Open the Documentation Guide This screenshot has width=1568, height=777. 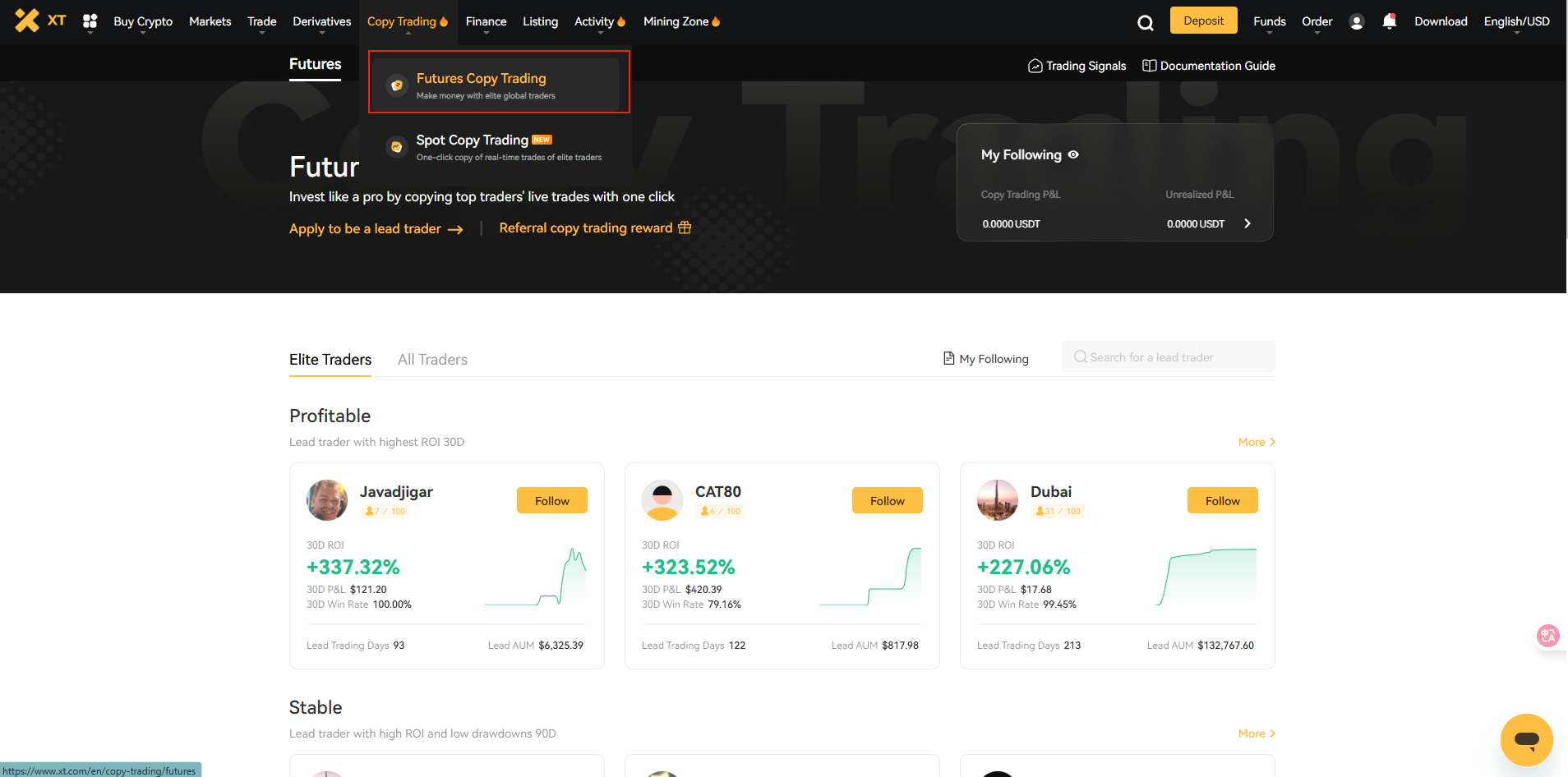[1208, 66]
